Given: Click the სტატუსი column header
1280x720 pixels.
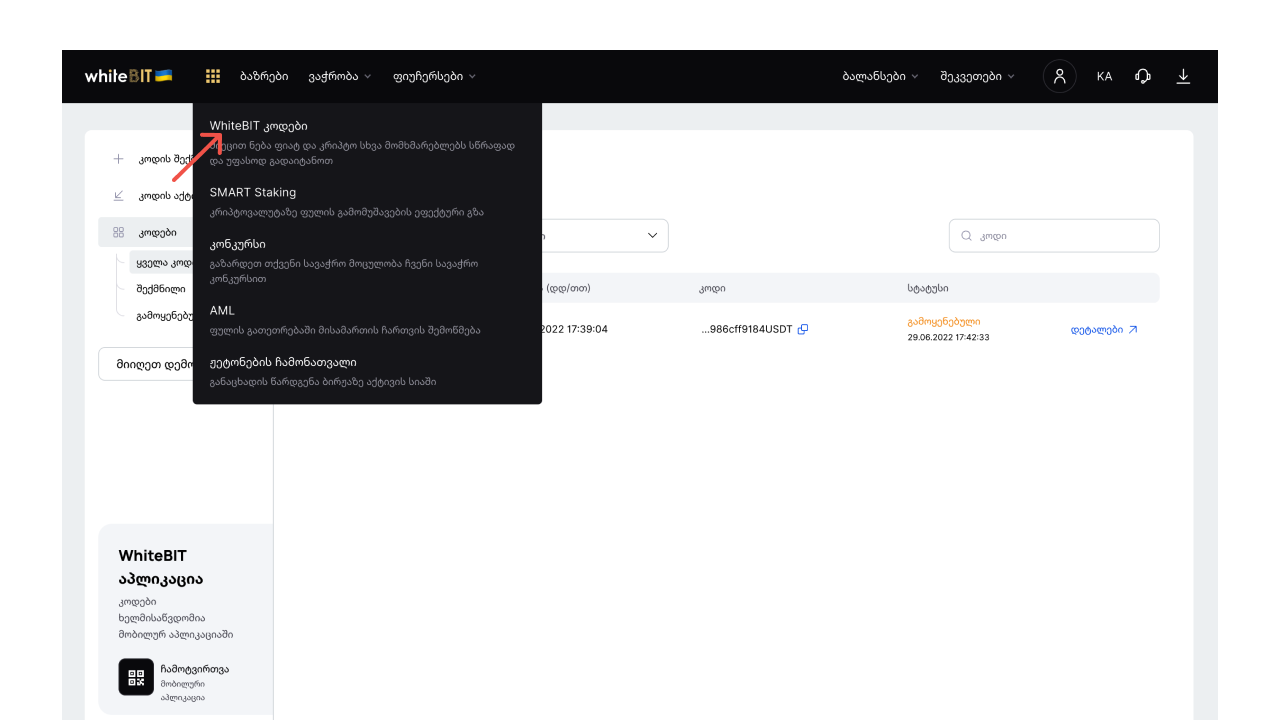Looking at the screenshot, I should (x=928, y=288).
